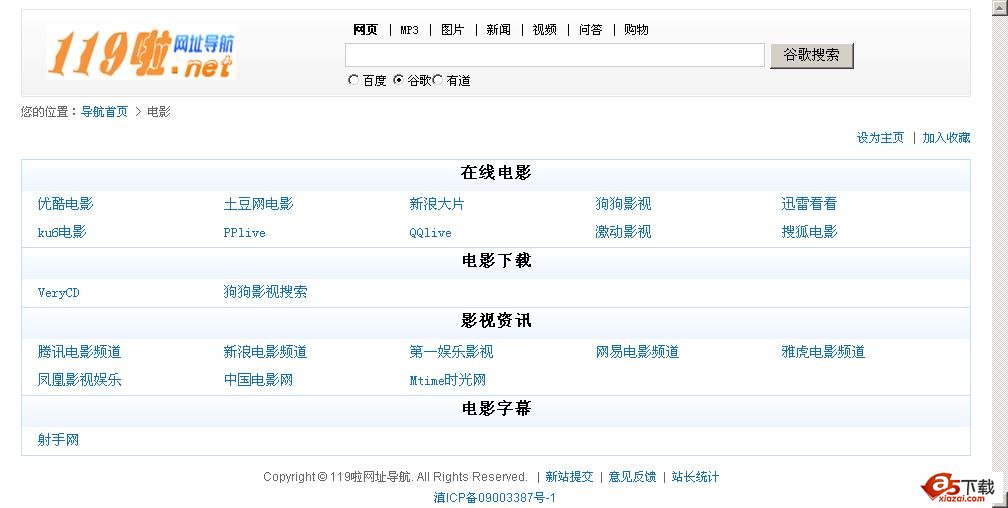Viewport: 1008px width, 508px height.
Task: Open the 站长统计 footer link
Action: [x=696, y=477]
